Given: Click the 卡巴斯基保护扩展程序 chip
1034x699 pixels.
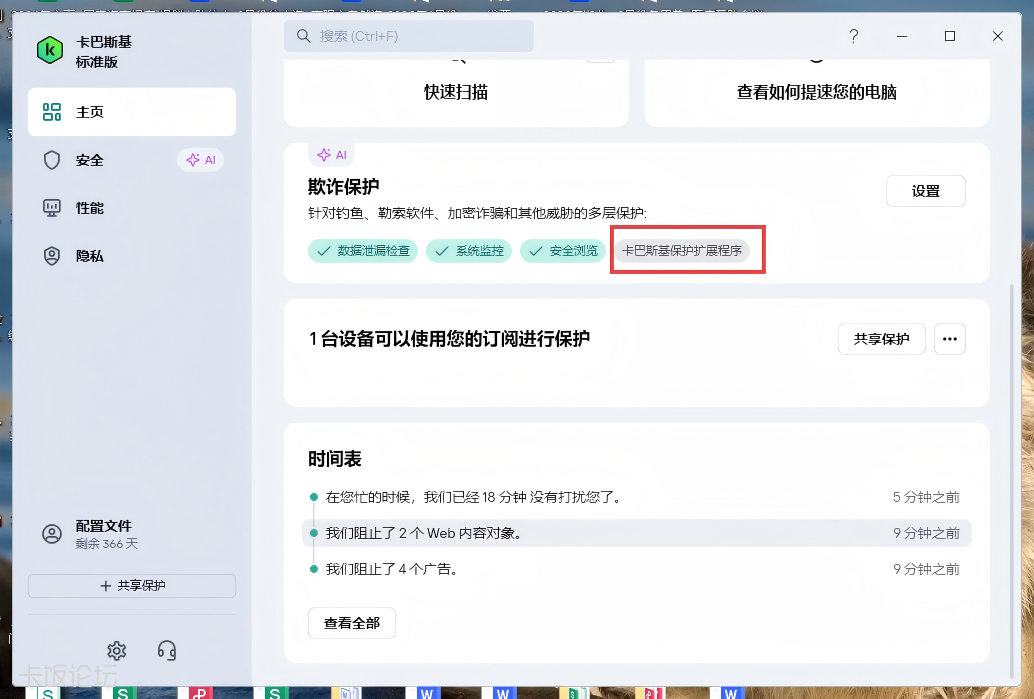Looking at the screenshot, I should pyautogui.click(x=682, y=251).
